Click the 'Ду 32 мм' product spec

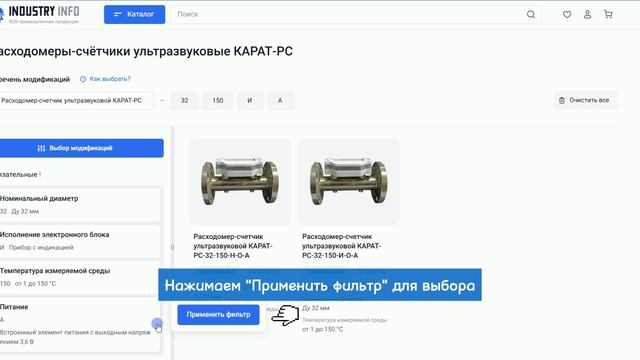[x=316, y=308]
